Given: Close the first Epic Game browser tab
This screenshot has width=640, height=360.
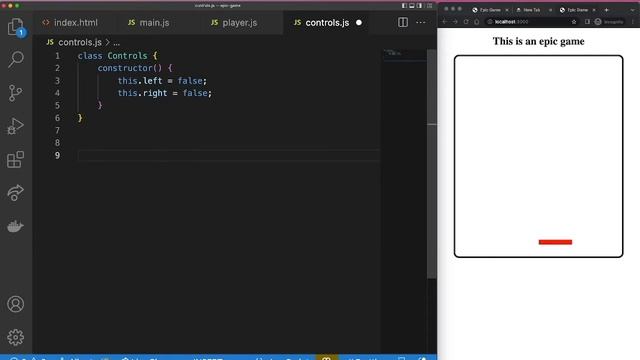Looking at the screenshot, I should click(507, 10).
